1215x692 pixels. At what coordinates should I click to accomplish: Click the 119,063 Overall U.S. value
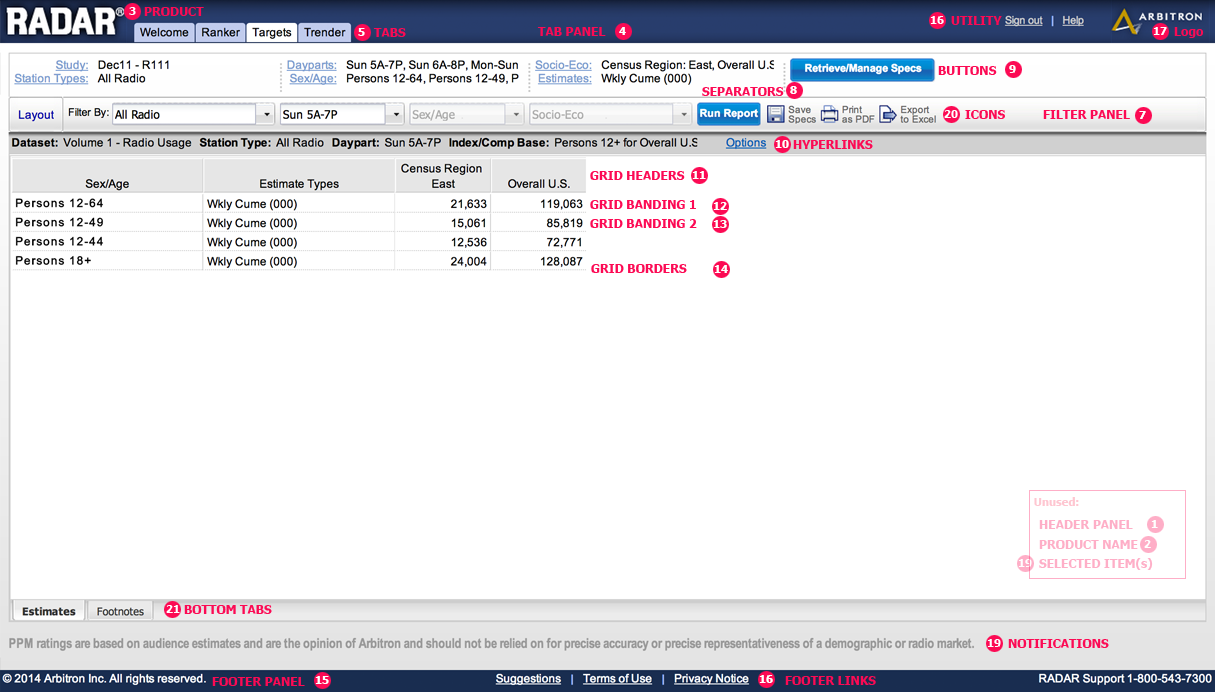click(x=560, y=204)
